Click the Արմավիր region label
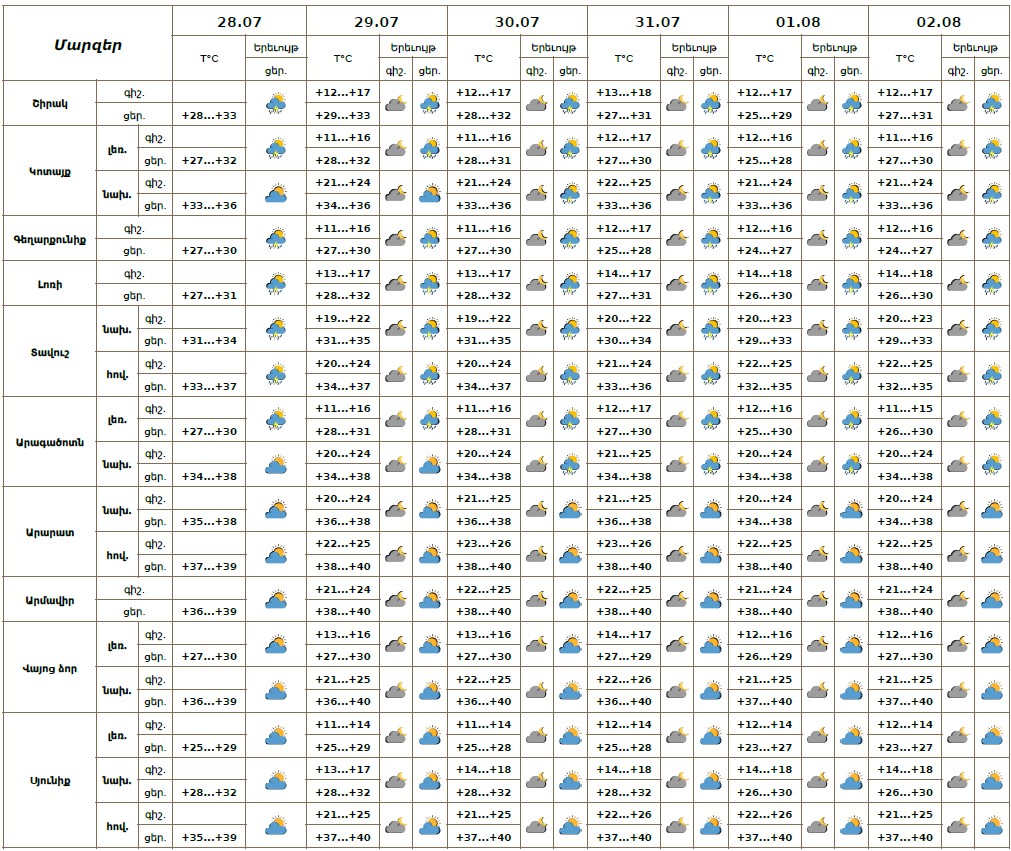 [x=50, y=600]
